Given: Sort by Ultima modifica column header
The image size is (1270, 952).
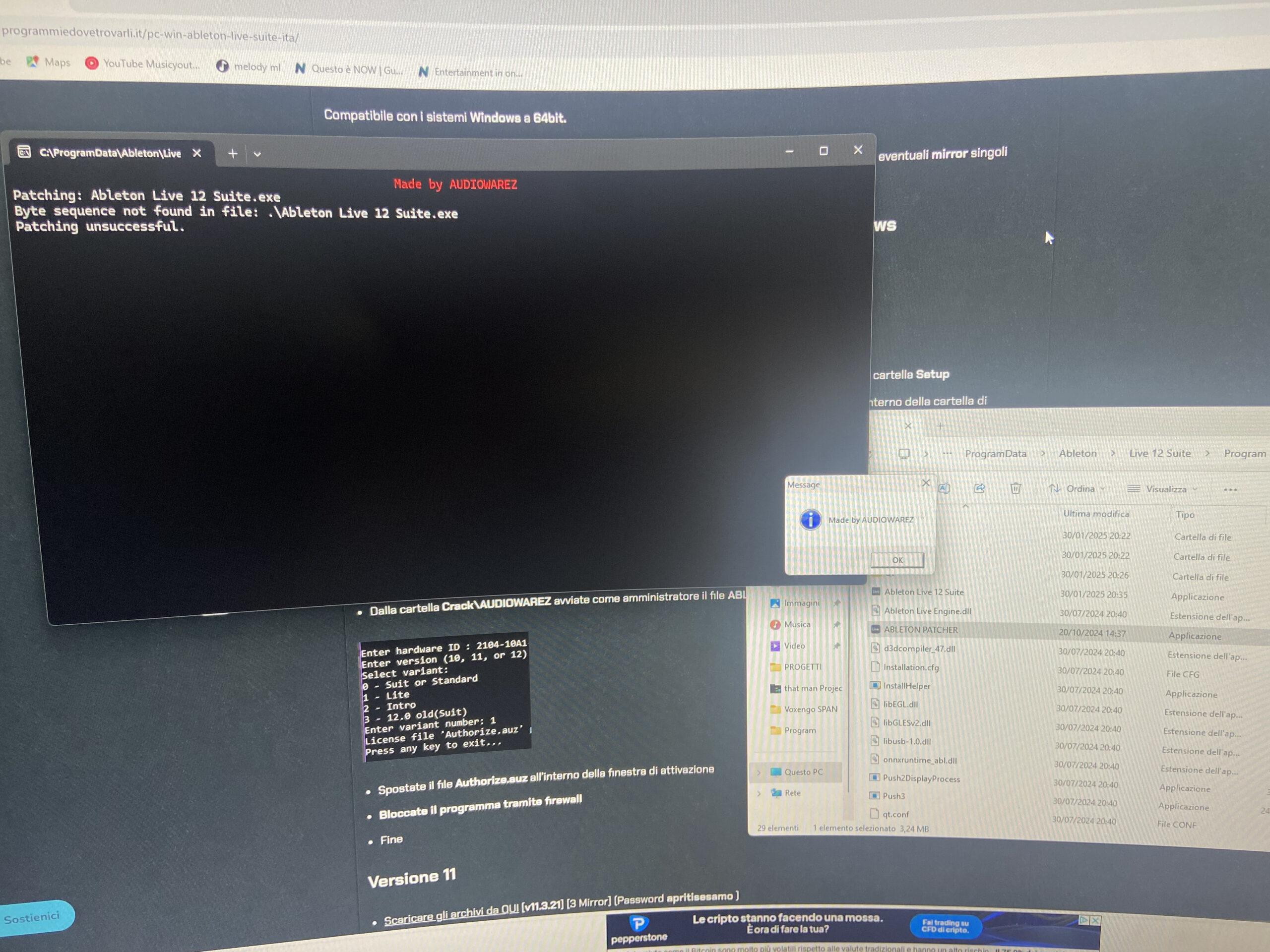Looking at the screenshot, I should [1095, 514].
